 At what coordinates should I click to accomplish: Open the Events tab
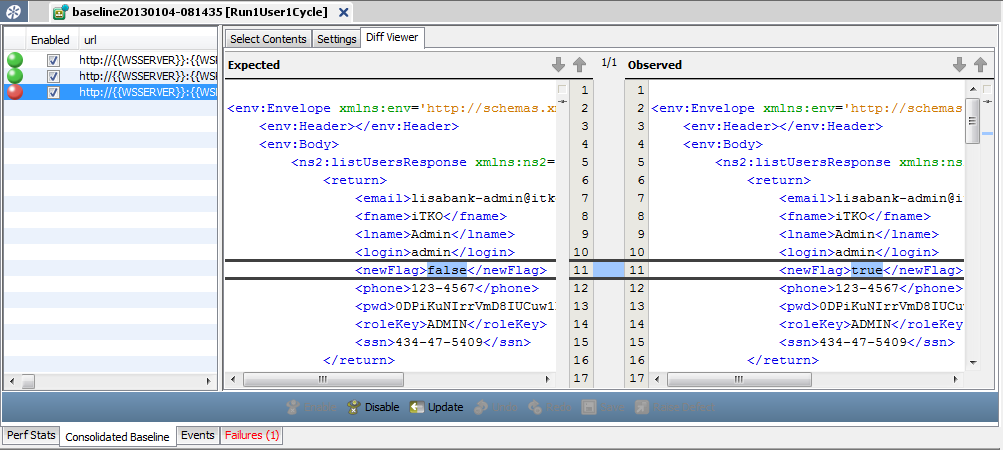(197, 436)
